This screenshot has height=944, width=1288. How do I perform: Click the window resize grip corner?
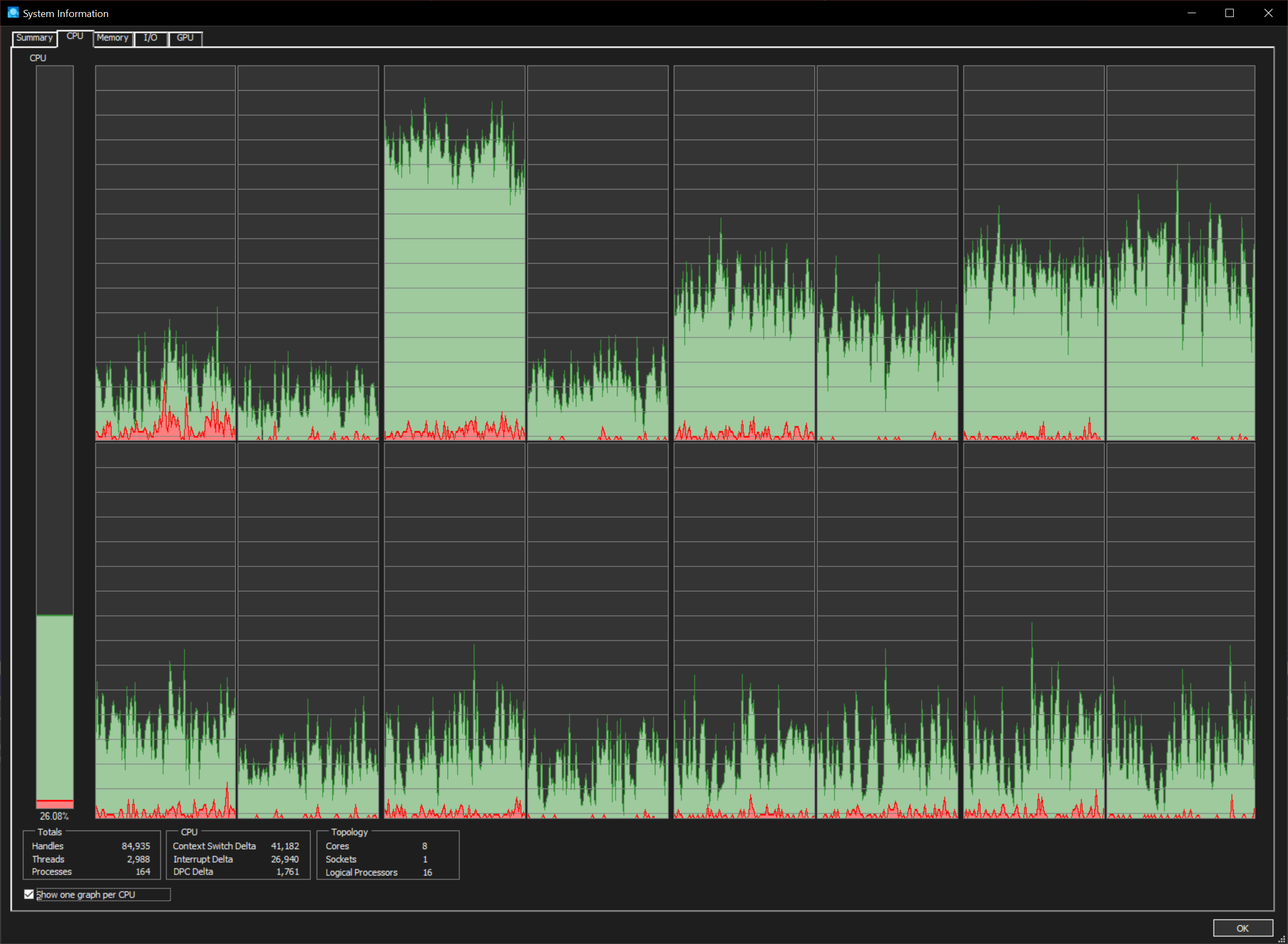point(1282,939)
